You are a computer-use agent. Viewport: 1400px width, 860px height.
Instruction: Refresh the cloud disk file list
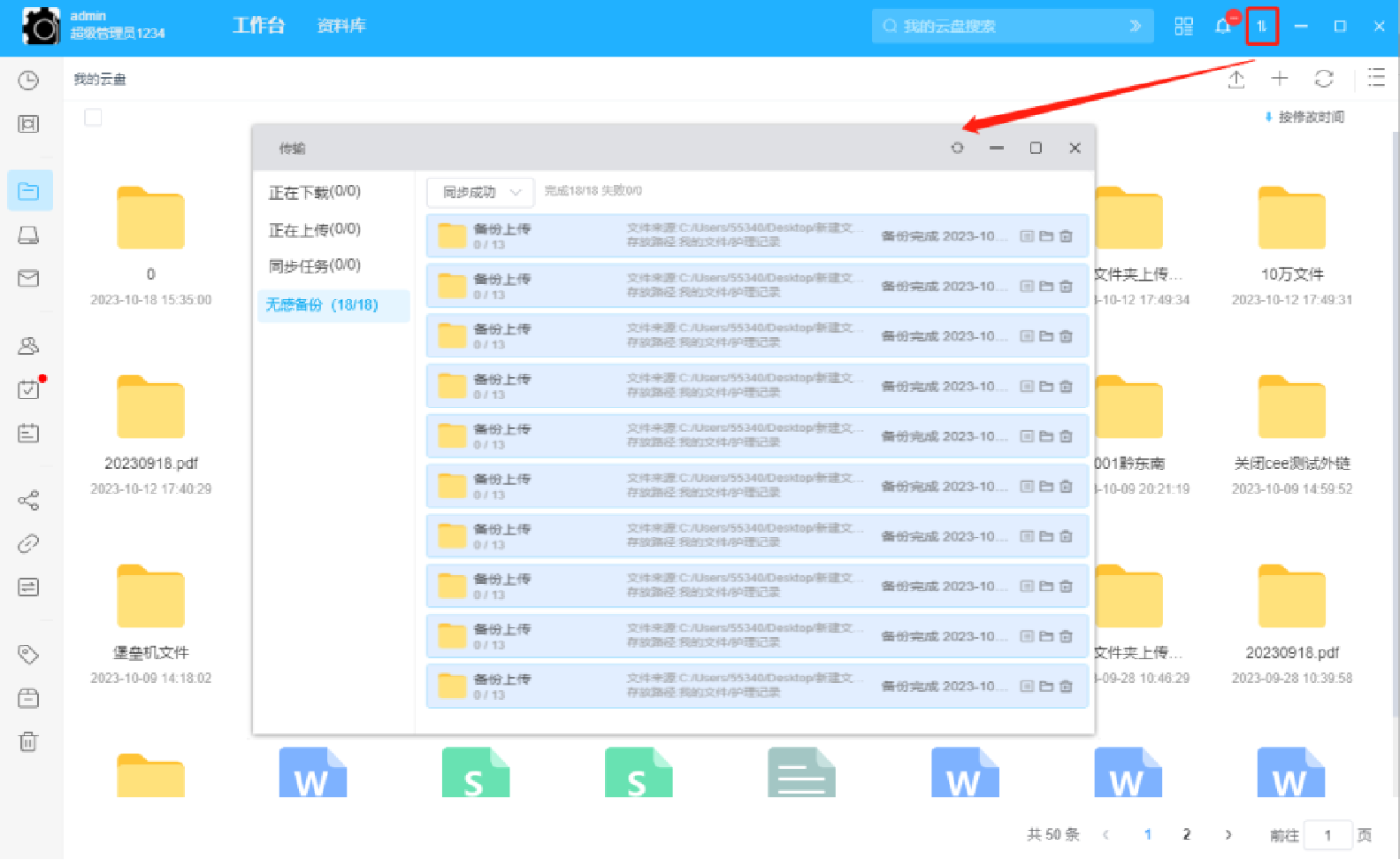(1323, 79)
